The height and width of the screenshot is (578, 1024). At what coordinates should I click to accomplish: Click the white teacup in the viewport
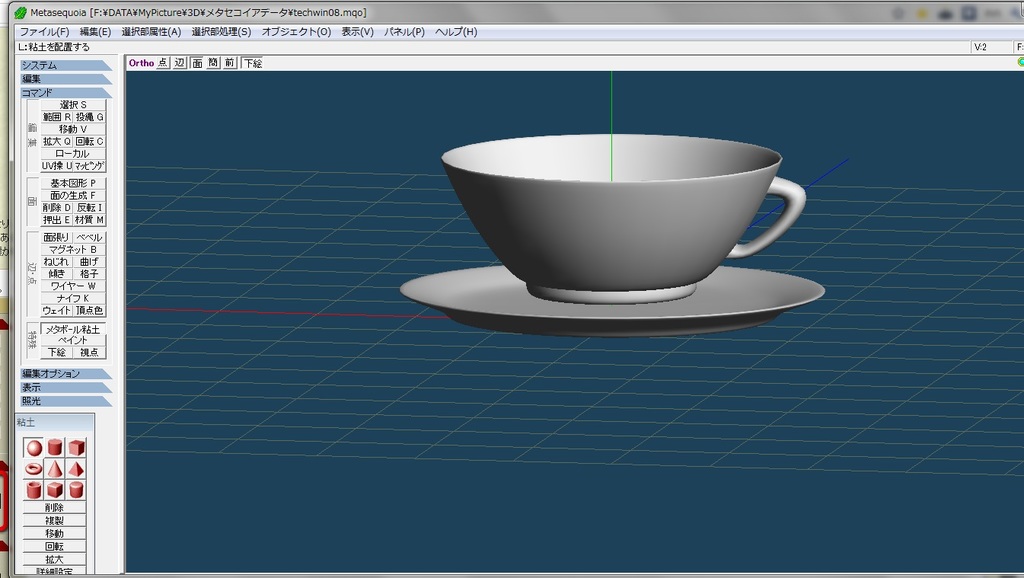pyautogui.click(x=610, y=225)
